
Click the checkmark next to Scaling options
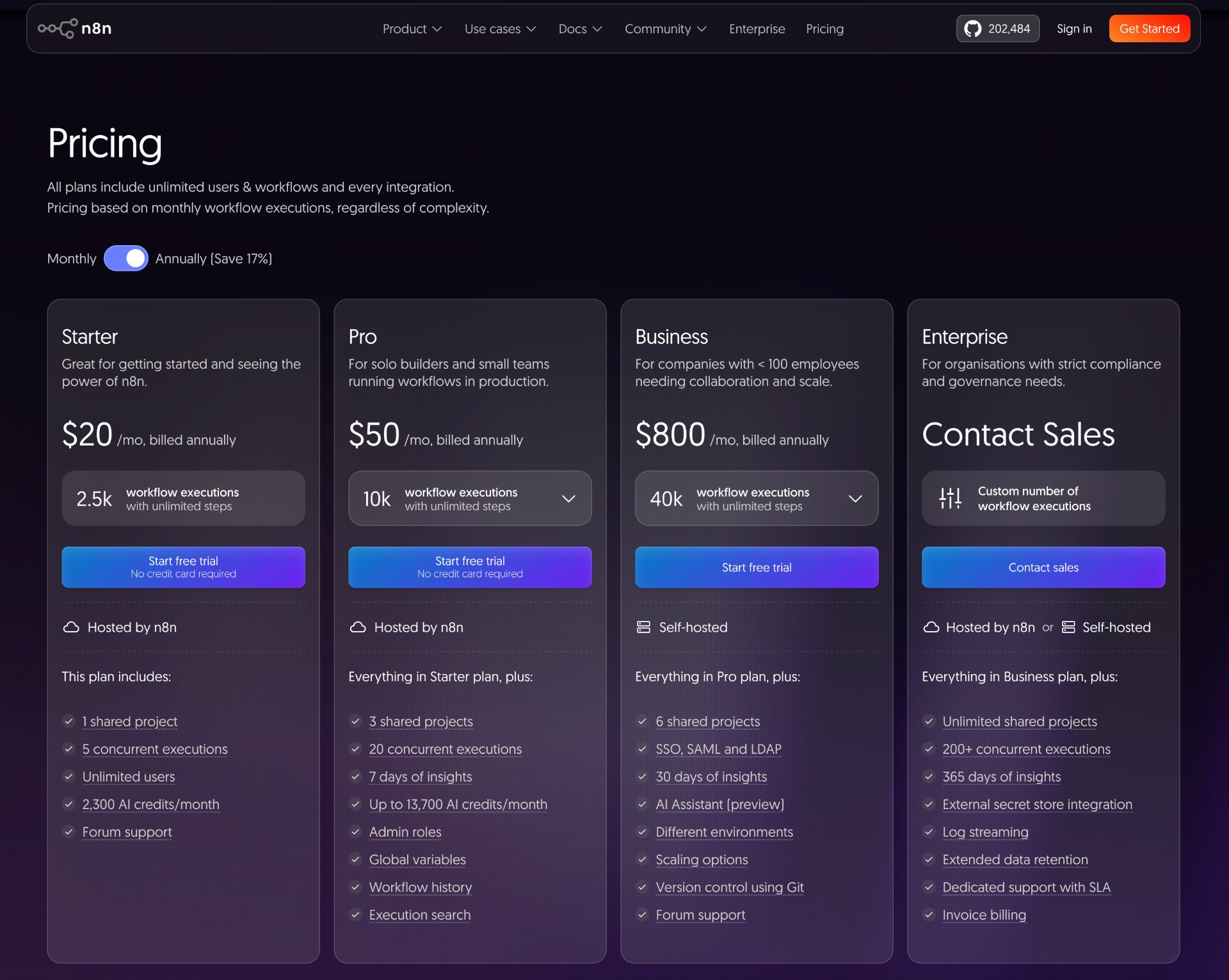point(642,860)
